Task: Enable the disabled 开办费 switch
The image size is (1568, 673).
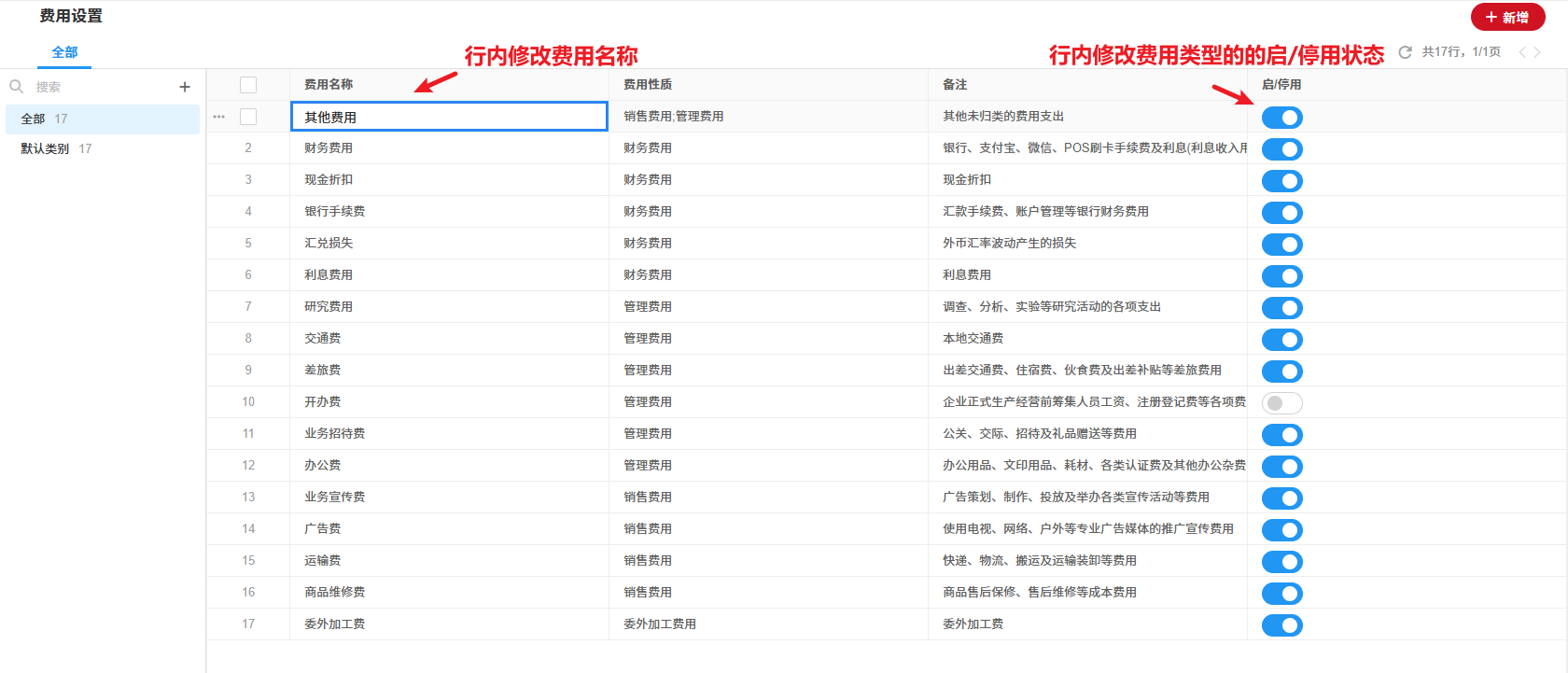Action: point(1282,403)
